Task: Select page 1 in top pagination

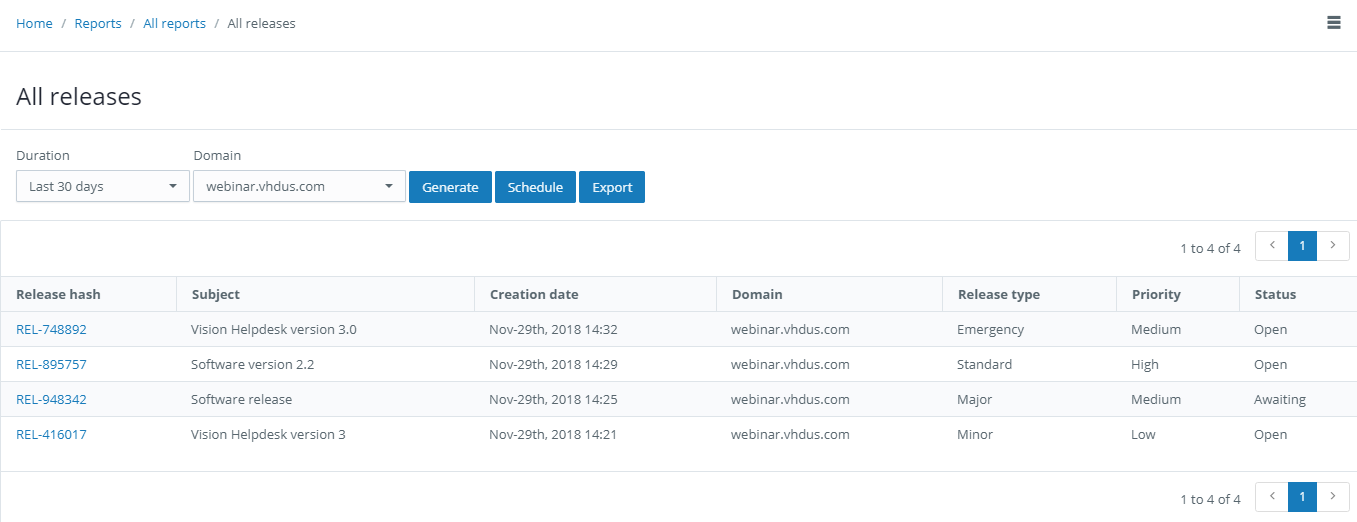Action: 1302,246
